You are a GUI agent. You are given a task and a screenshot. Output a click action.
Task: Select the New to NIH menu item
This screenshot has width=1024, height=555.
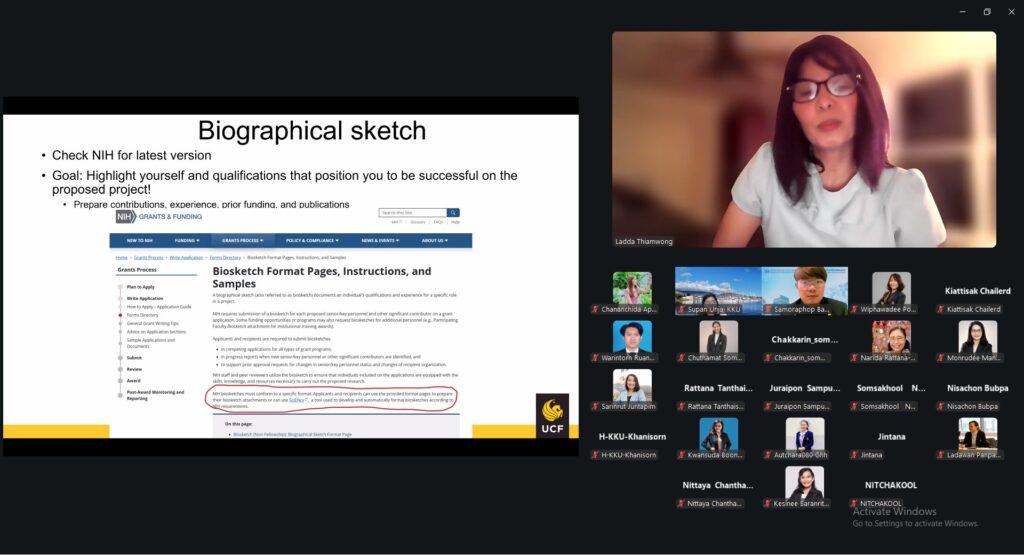click(x=140, y=241)
